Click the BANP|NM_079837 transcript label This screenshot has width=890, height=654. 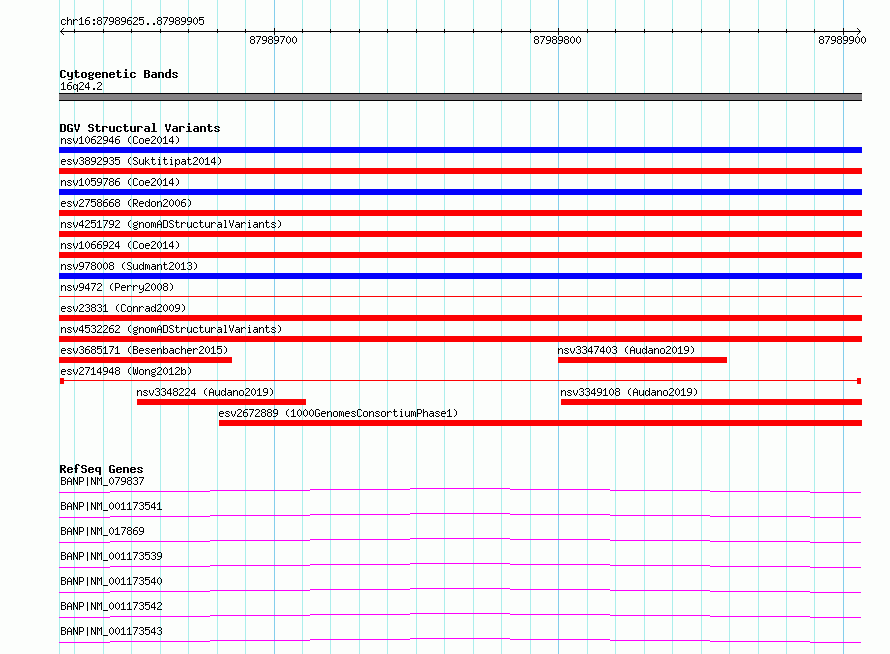click(102, 481)
